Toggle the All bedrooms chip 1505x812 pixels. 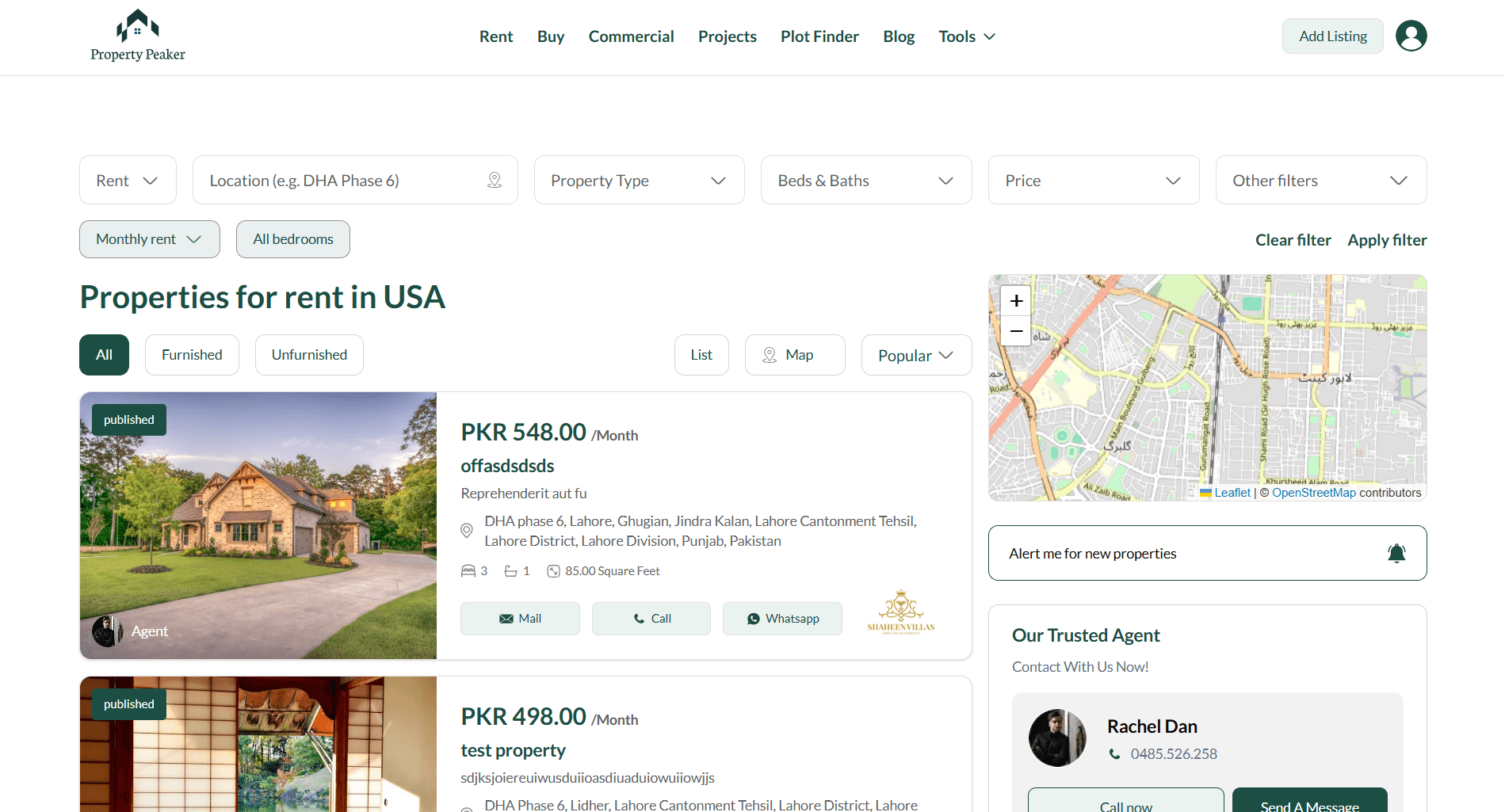[x=293, y=239]
